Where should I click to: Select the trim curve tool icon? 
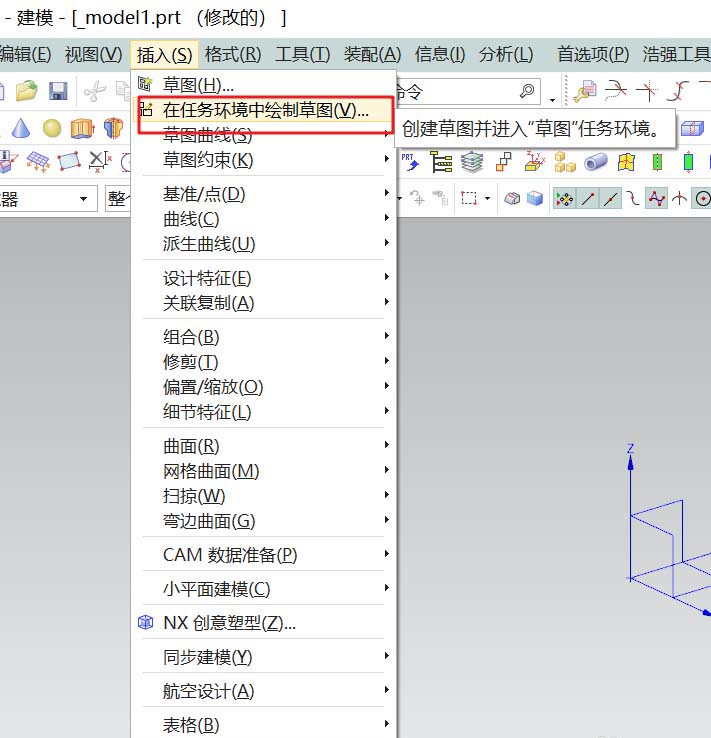(x=615, y=90)
